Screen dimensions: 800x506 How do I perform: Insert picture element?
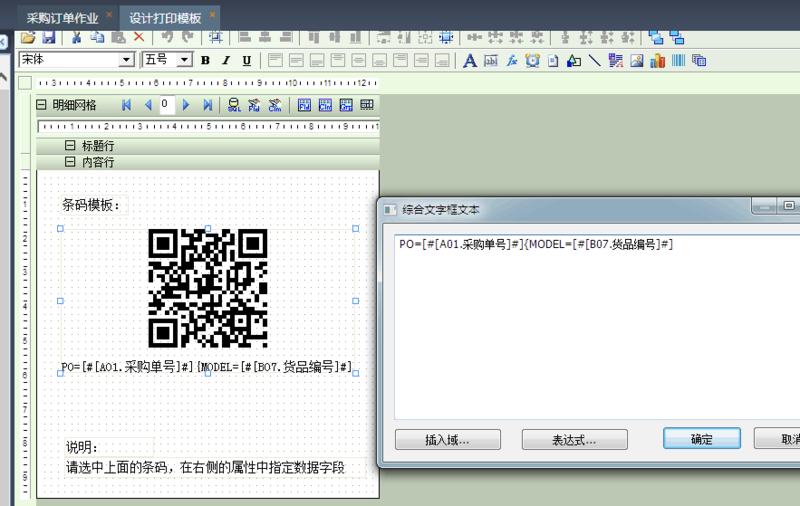click(637, 61)
